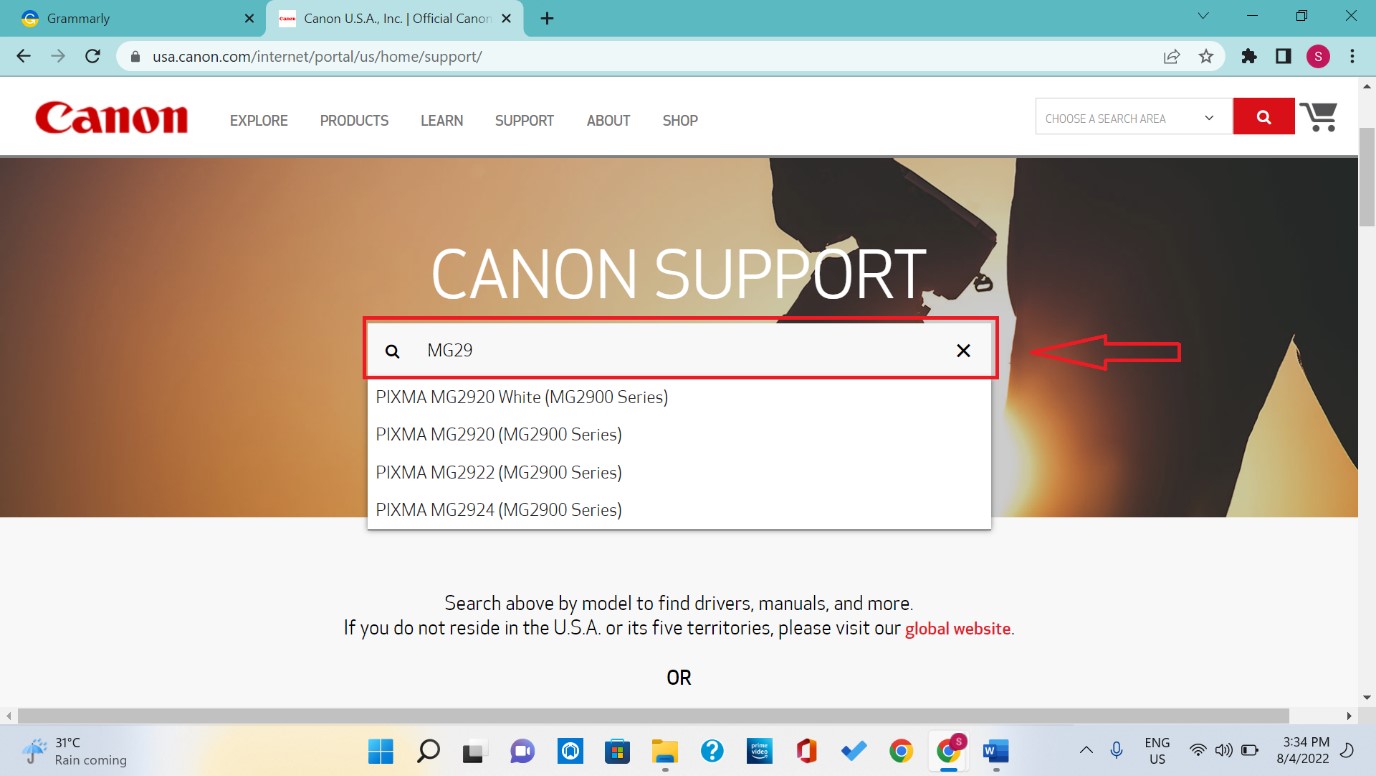Screen dimensions: 1376x776
Task: Clear the MG29 search with the X icon
Action: 963,350
